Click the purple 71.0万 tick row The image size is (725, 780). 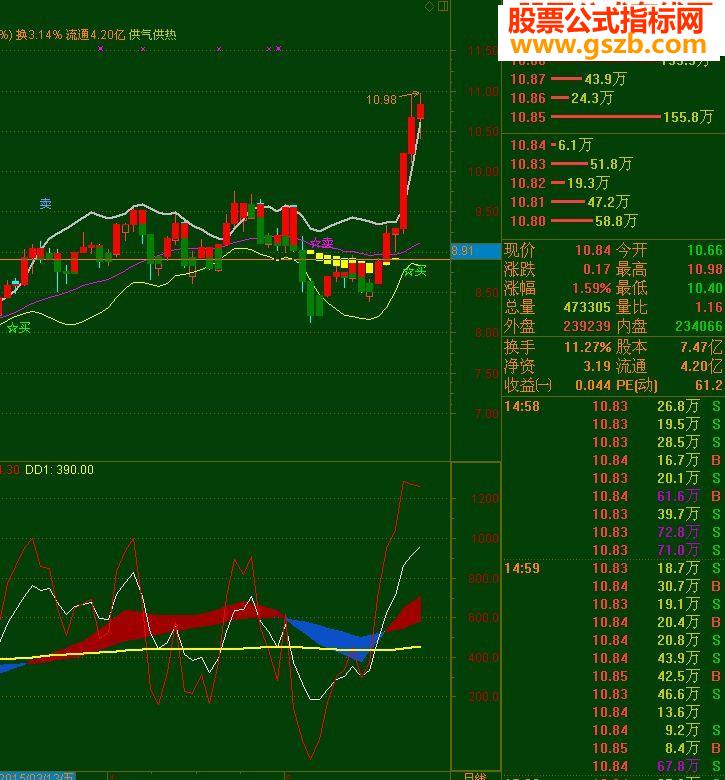point(656,550)
